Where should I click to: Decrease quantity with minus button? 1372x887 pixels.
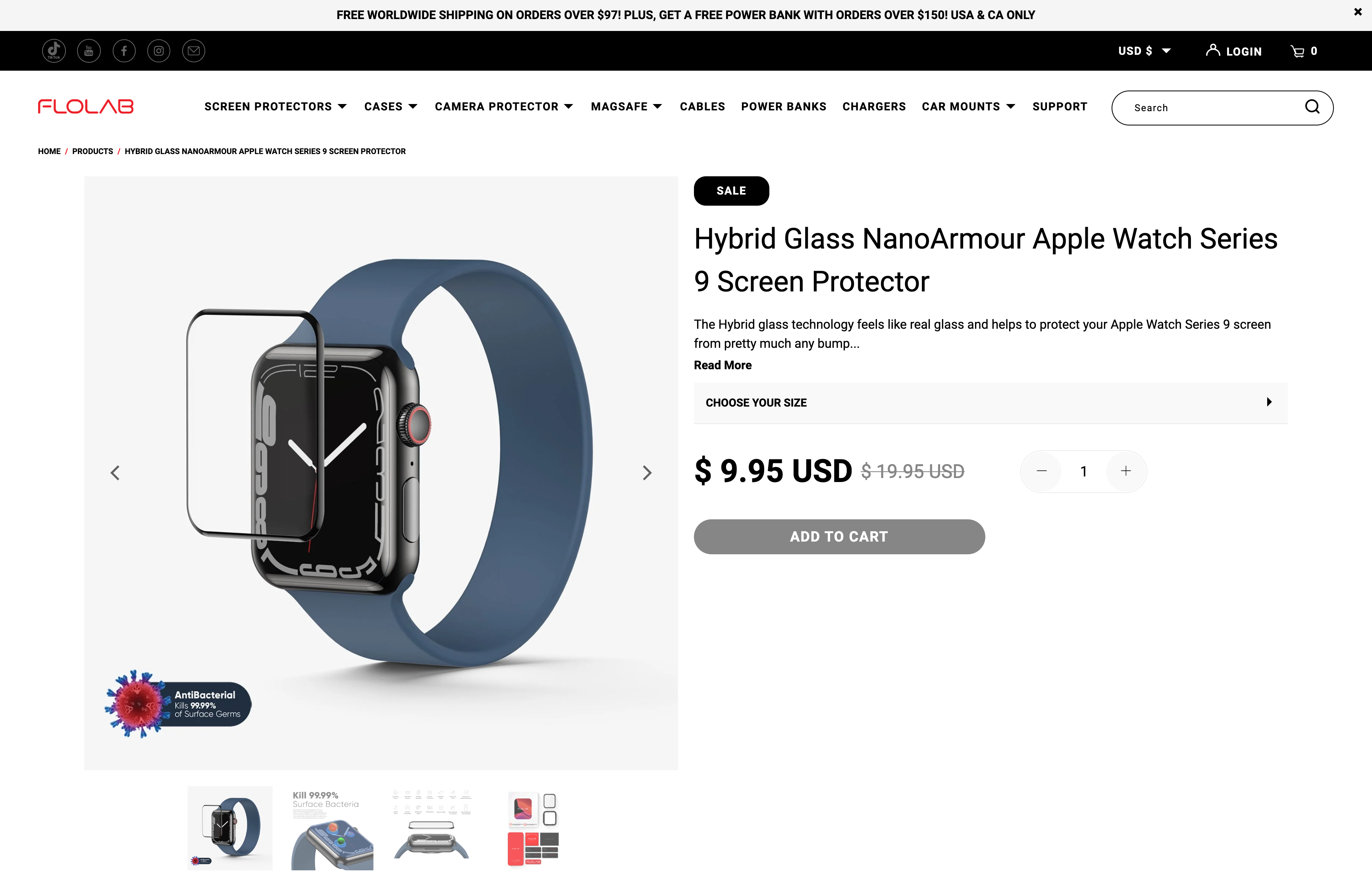pos(1042,471)
